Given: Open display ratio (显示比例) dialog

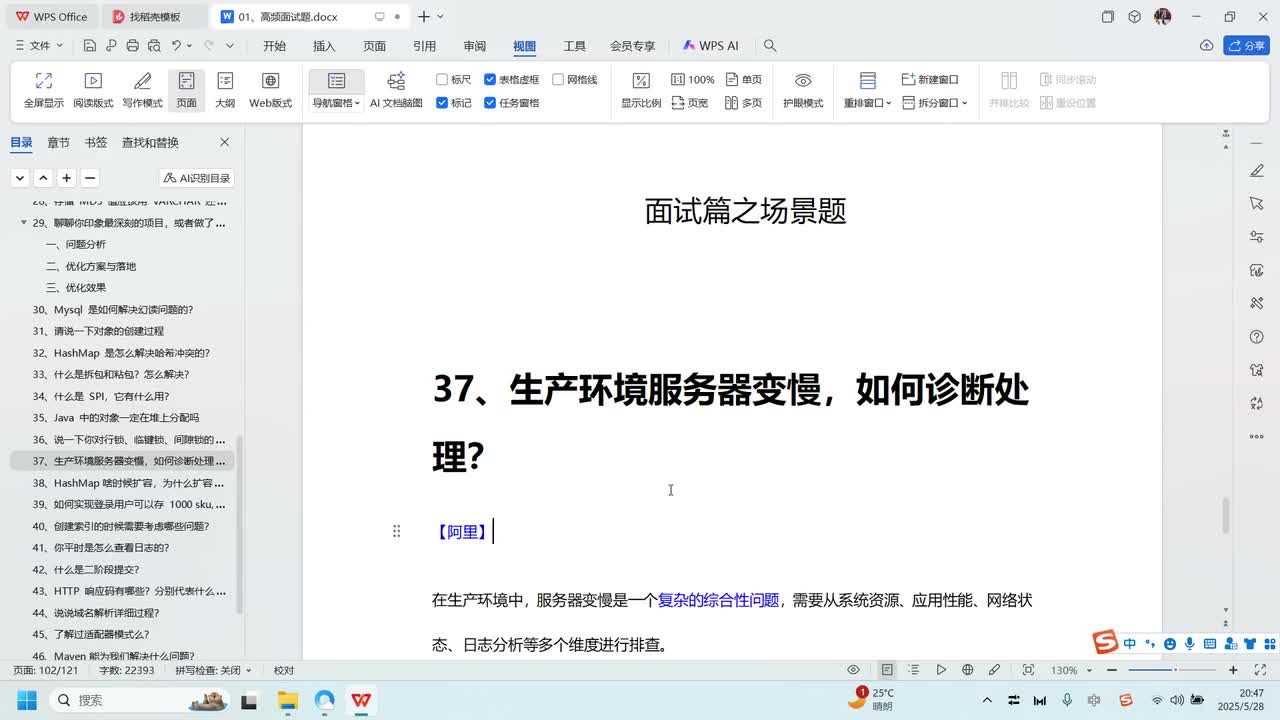Looking at the screenshot, I should [641, 90].
